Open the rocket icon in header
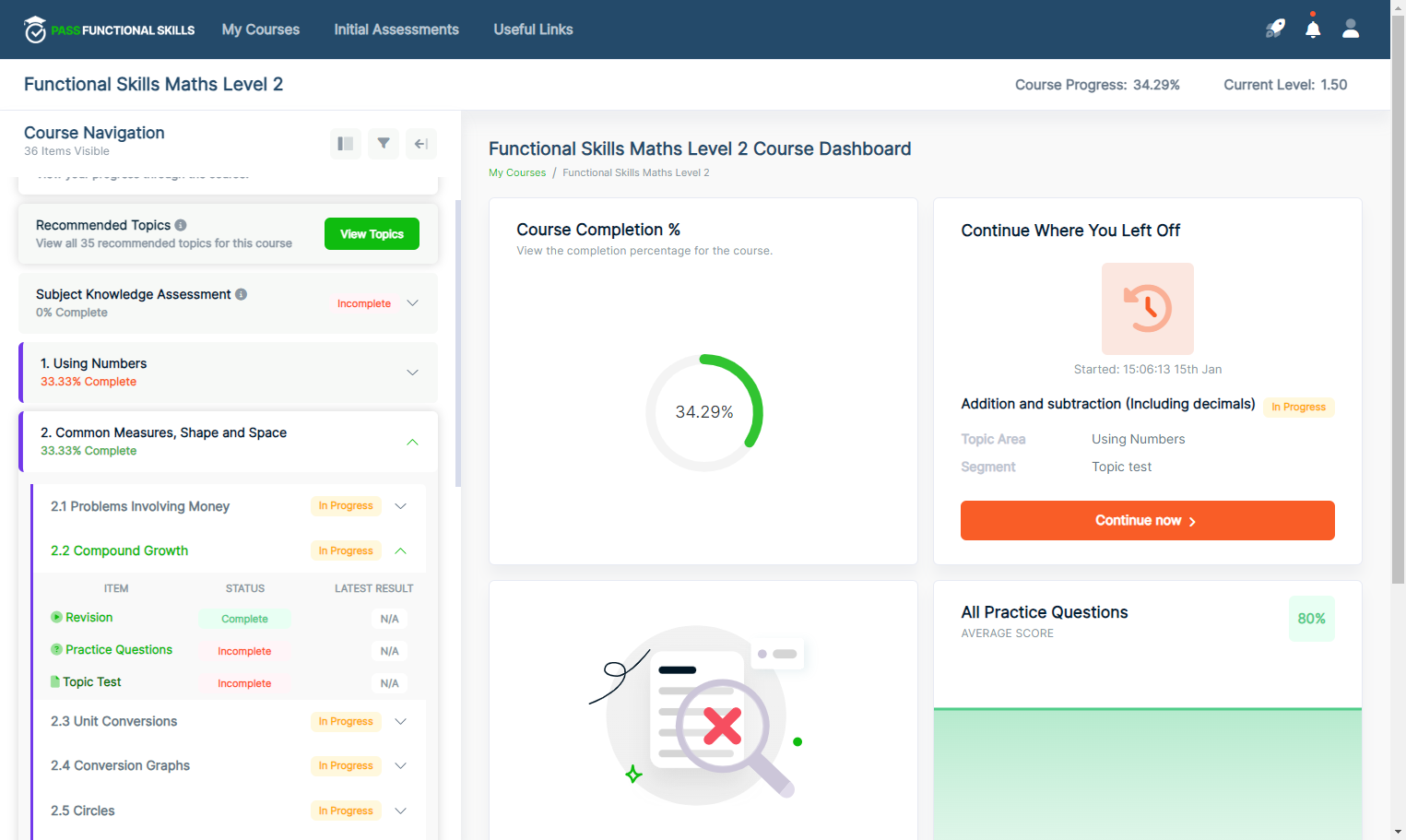Viewport: 1406px width, 840px height. click(x=1275, y=29)
